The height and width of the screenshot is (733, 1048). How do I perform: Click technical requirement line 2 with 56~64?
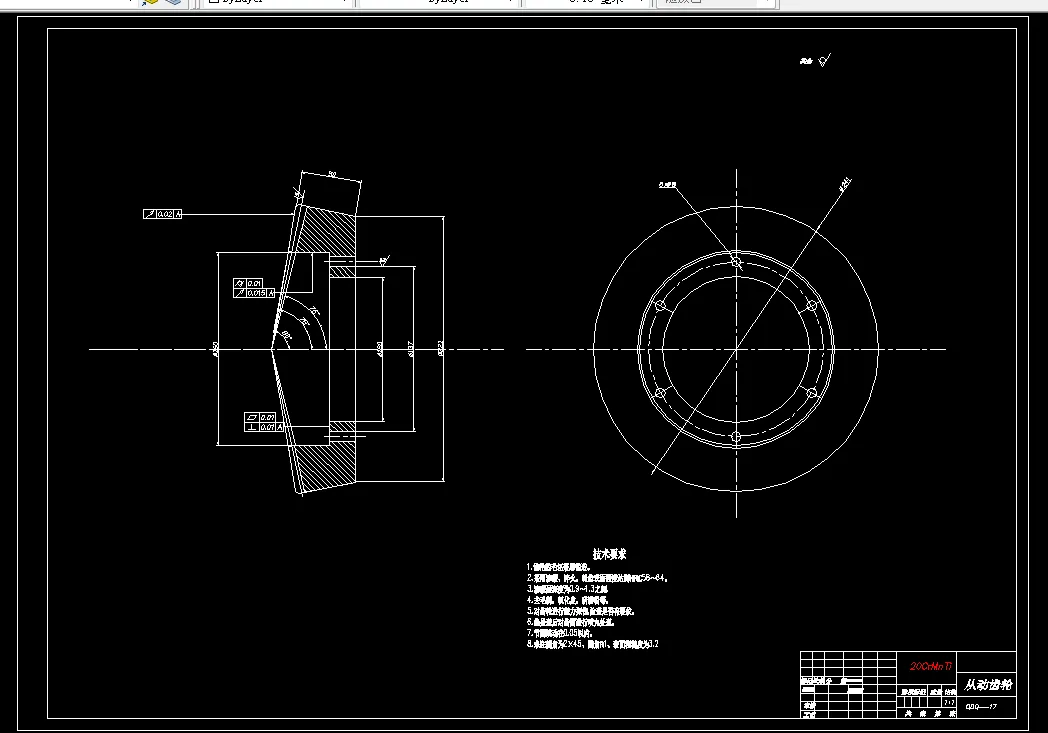(x=597, y=578)
